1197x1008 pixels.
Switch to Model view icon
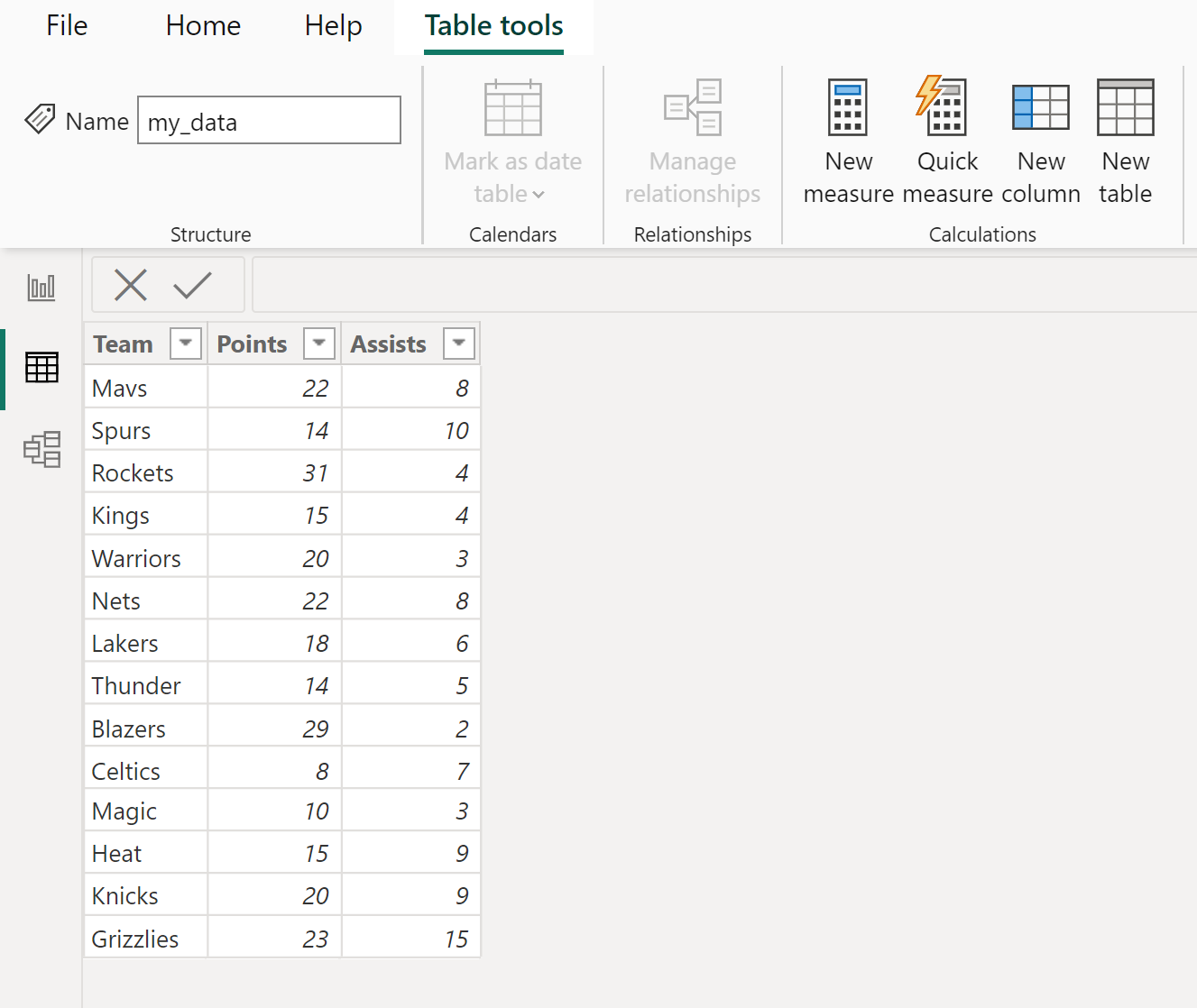pos(42,449)
